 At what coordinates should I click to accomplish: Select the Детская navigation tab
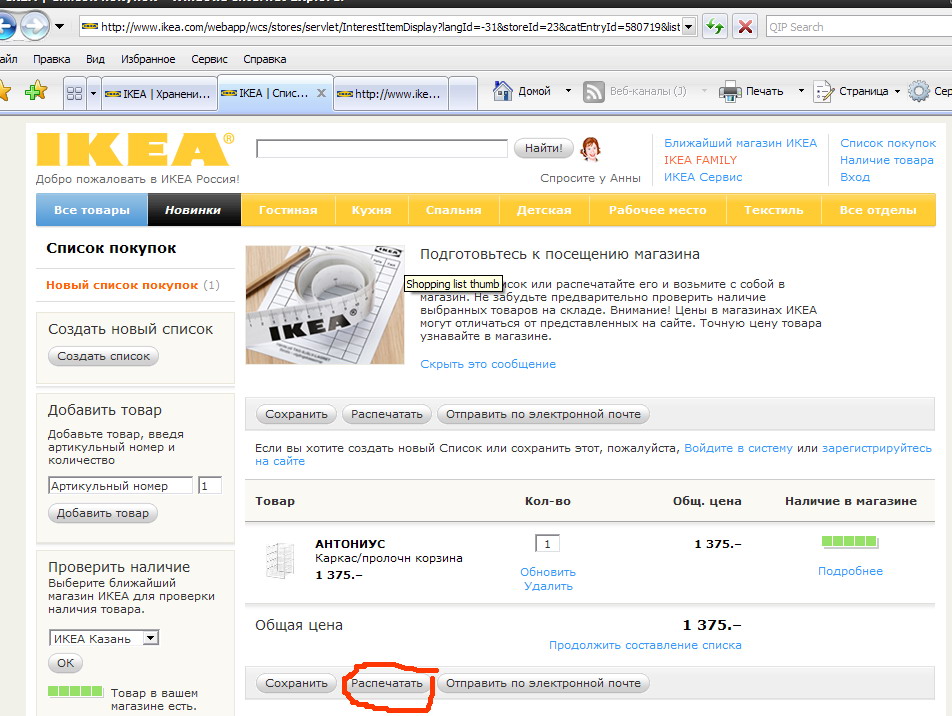pyautogui.click(x=544, y=210)
